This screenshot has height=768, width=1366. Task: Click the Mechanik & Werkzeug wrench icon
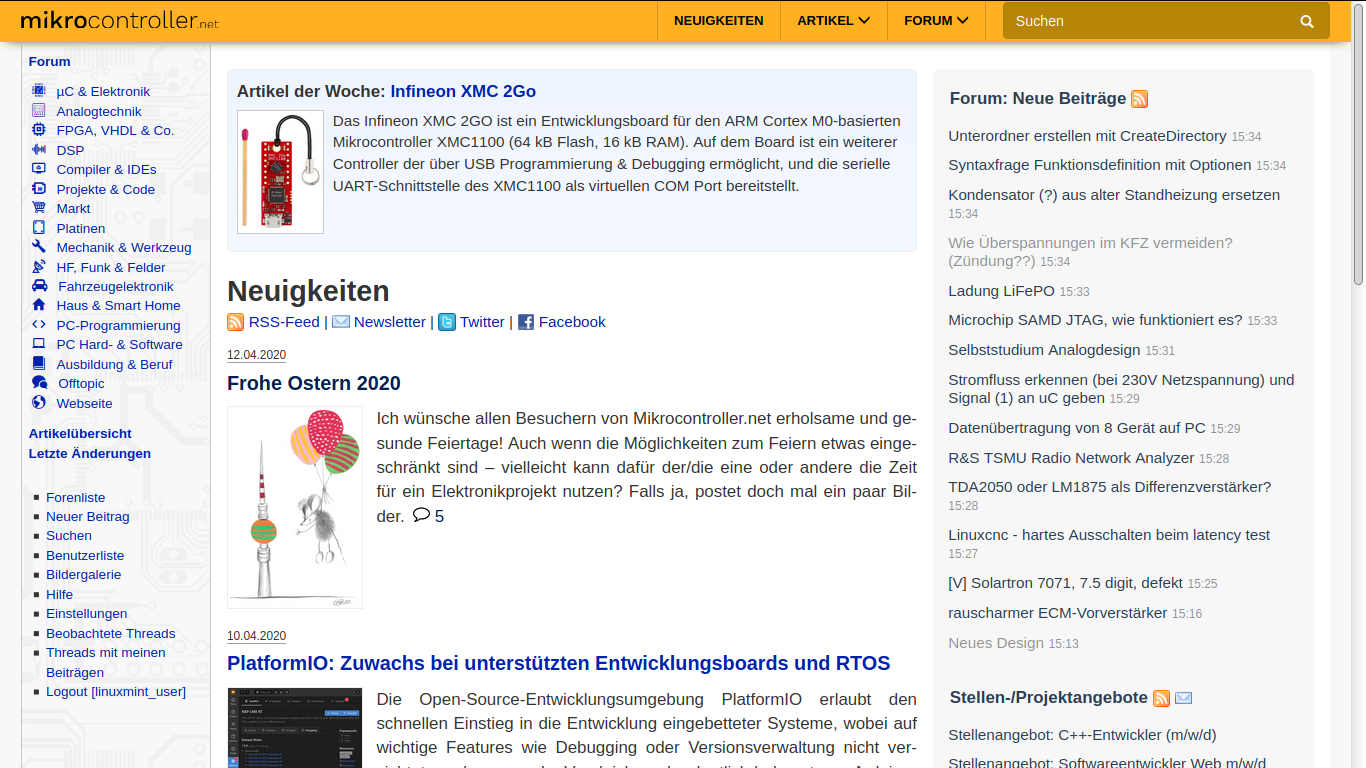(39, 247)
